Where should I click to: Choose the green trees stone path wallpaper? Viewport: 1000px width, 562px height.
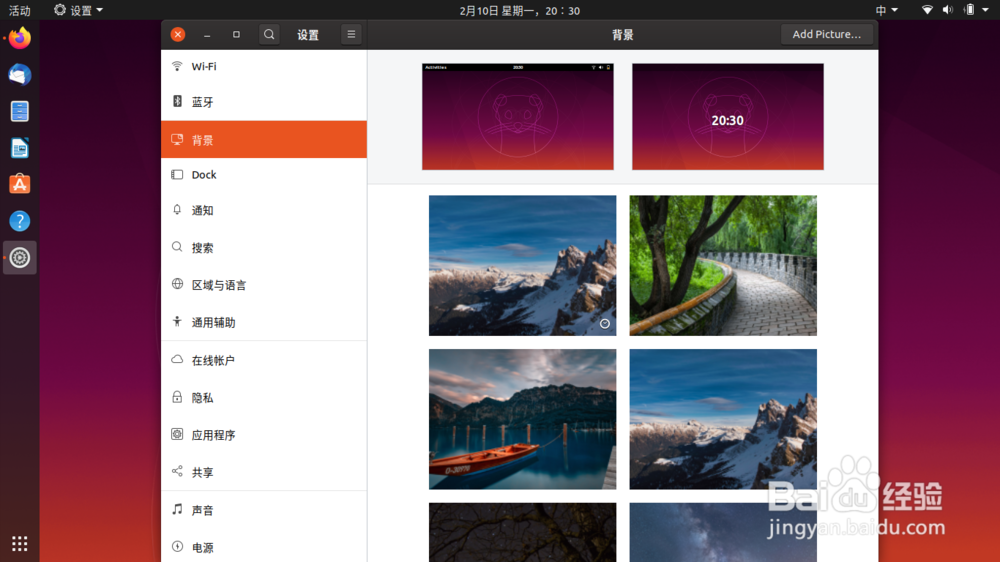tap(723, 265)
